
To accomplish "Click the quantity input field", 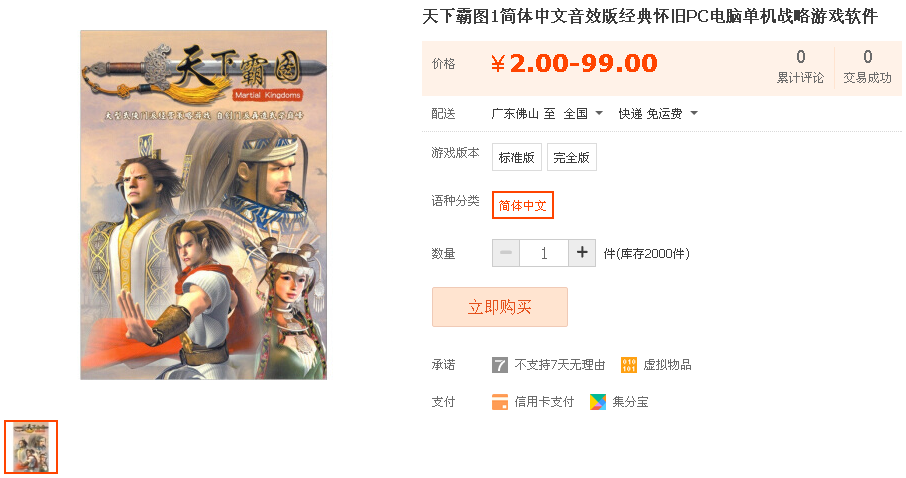I will pyautogui.click(x=544, y=253).
